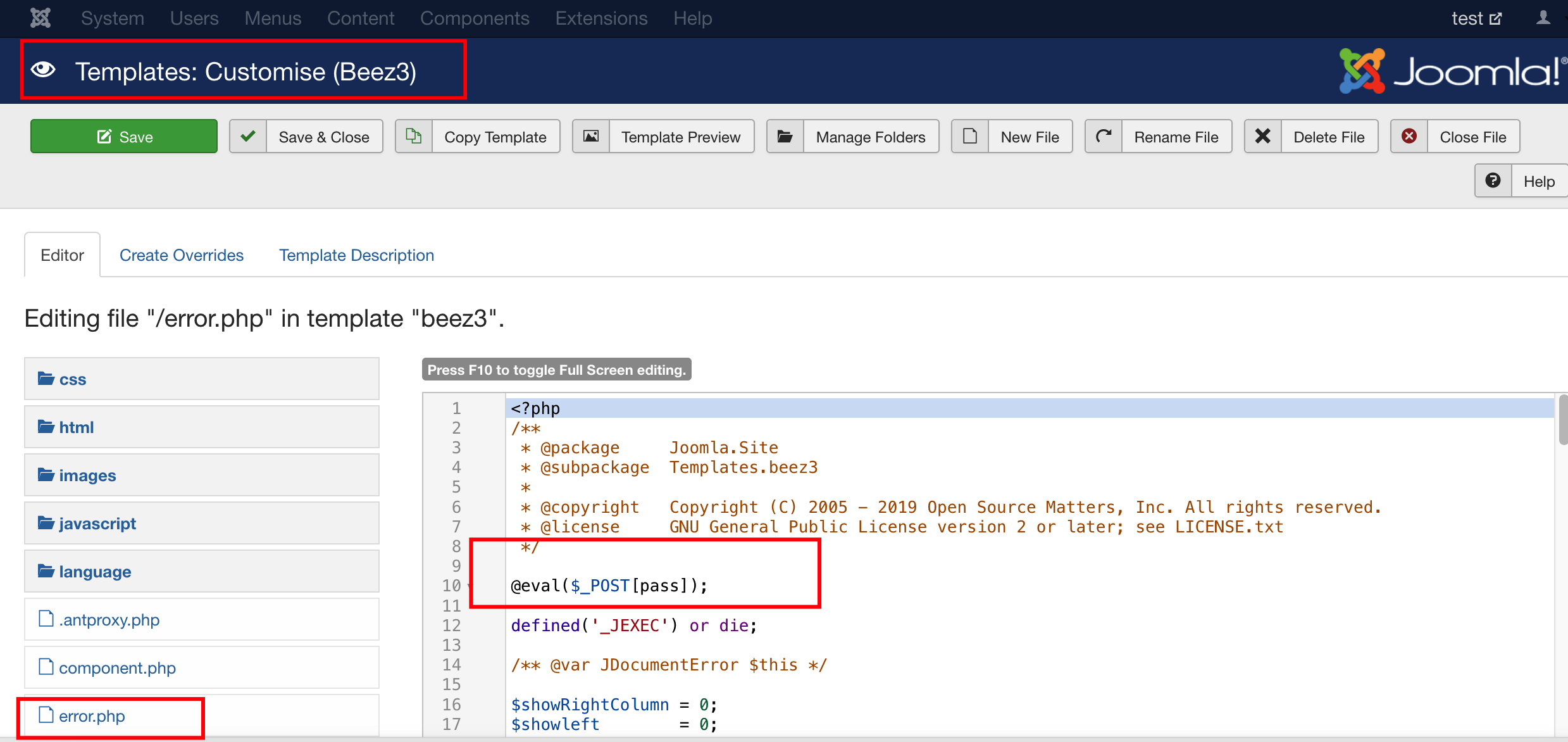The height and width of the screenshot is (742, 1568).
Task: Open .antproxy.php in the editor
Action: pos(202,619)
